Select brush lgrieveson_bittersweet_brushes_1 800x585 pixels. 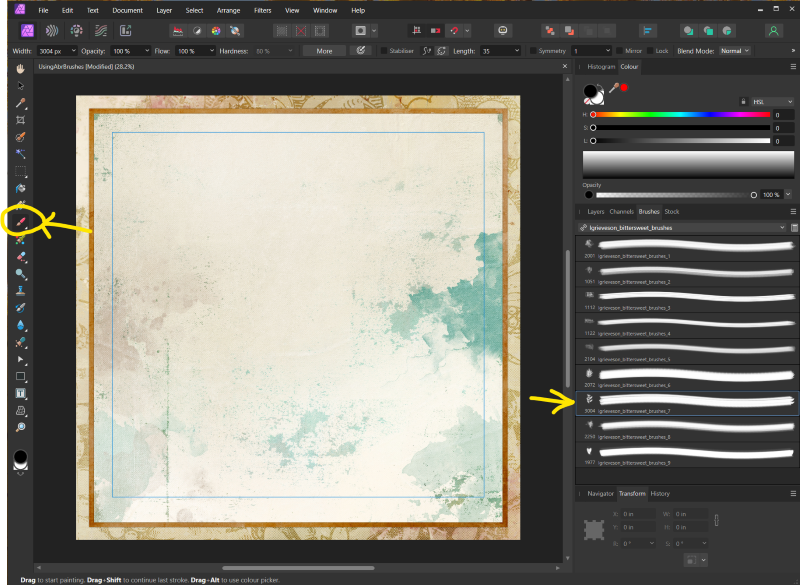(687, 249)
